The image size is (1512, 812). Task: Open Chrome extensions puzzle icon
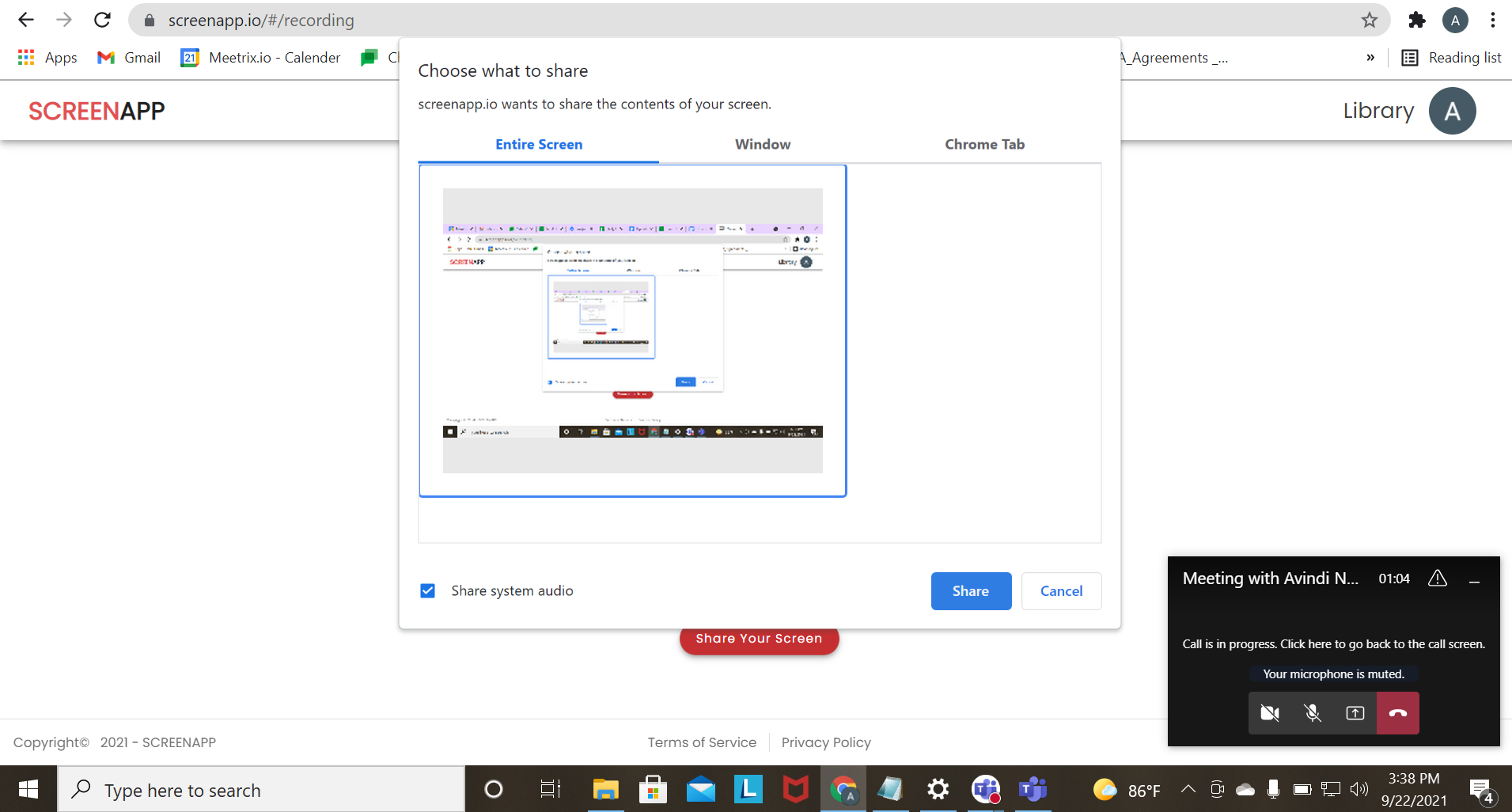[1417, 21]
